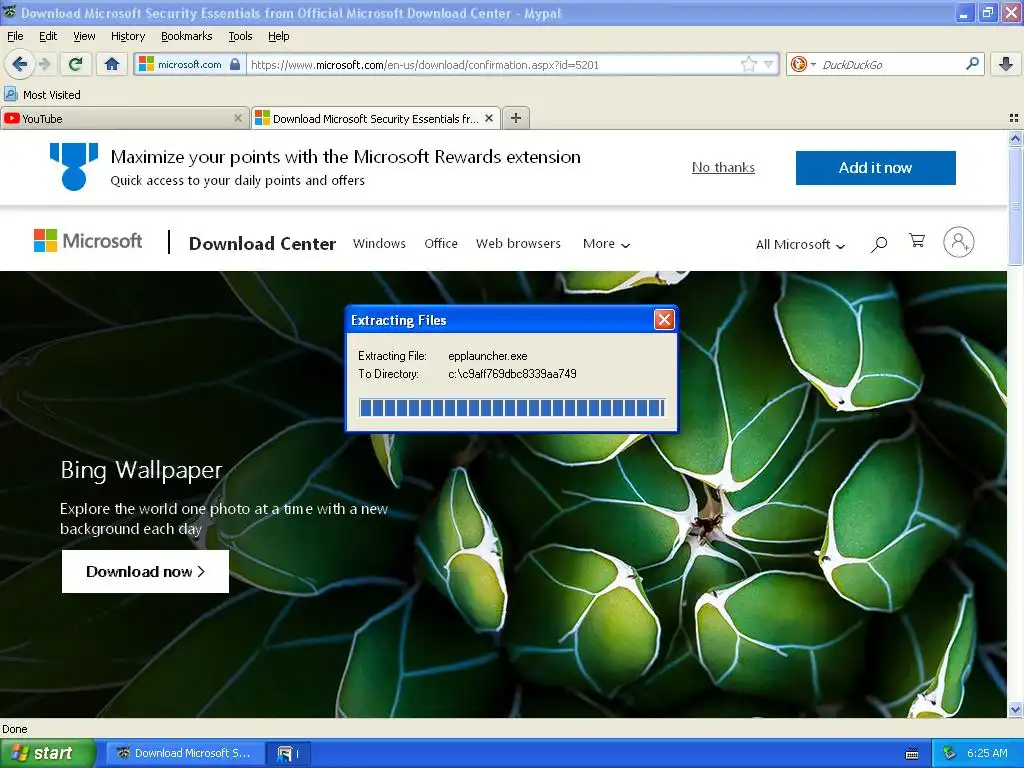Image resolution: width=1024 pixels, height=768 pixels.
Task: Reload the page with the refresh icon
Action: (x=76, y=64)
